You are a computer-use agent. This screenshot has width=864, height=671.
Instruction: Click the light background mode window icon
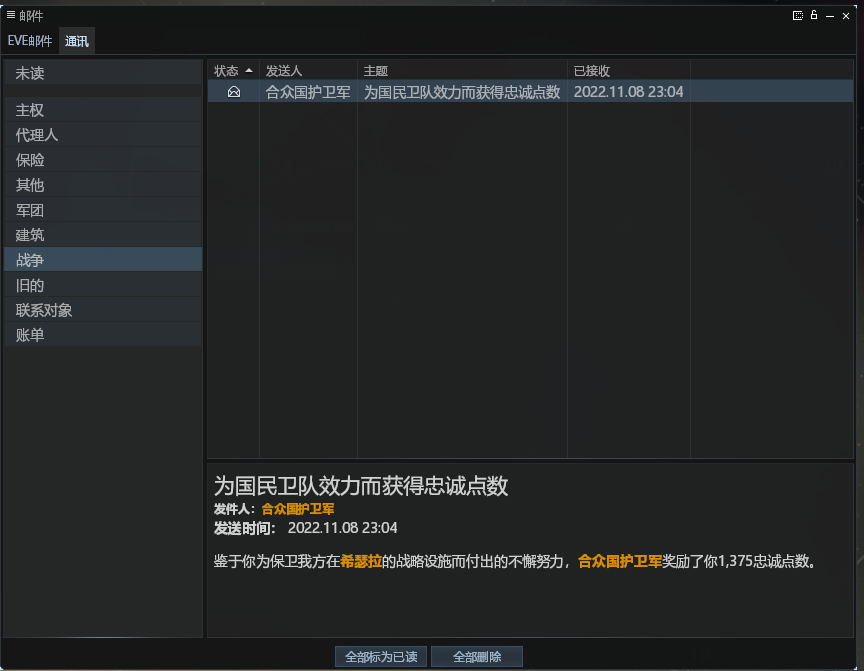coord(798,15)
